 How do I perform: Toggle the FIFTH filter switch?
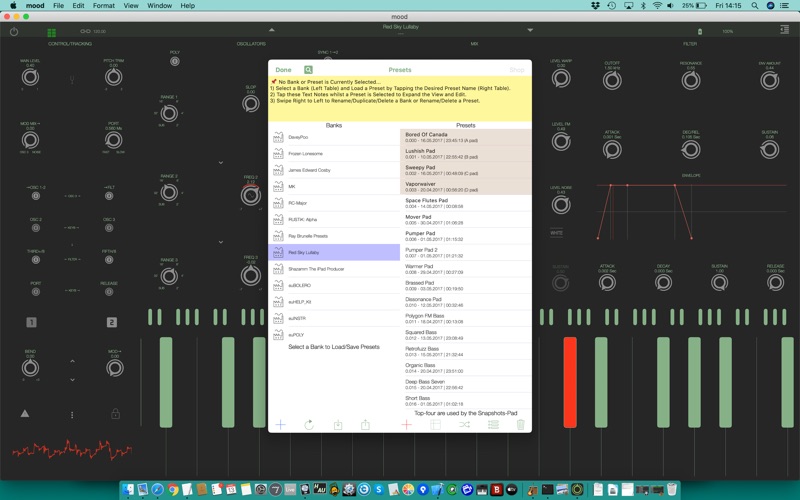109,260
